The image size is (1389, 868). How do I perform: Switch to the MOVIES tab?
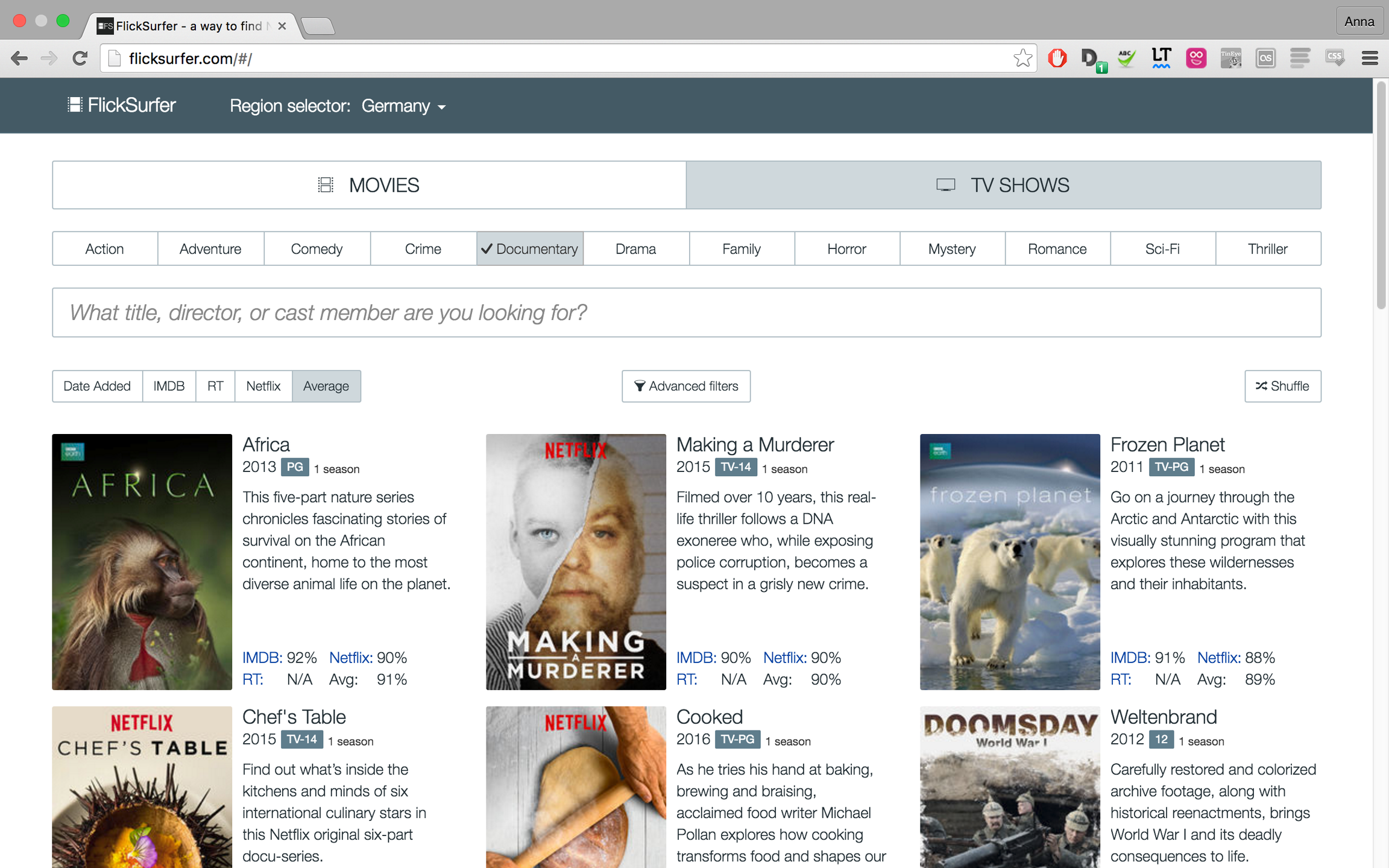point(369,185)
